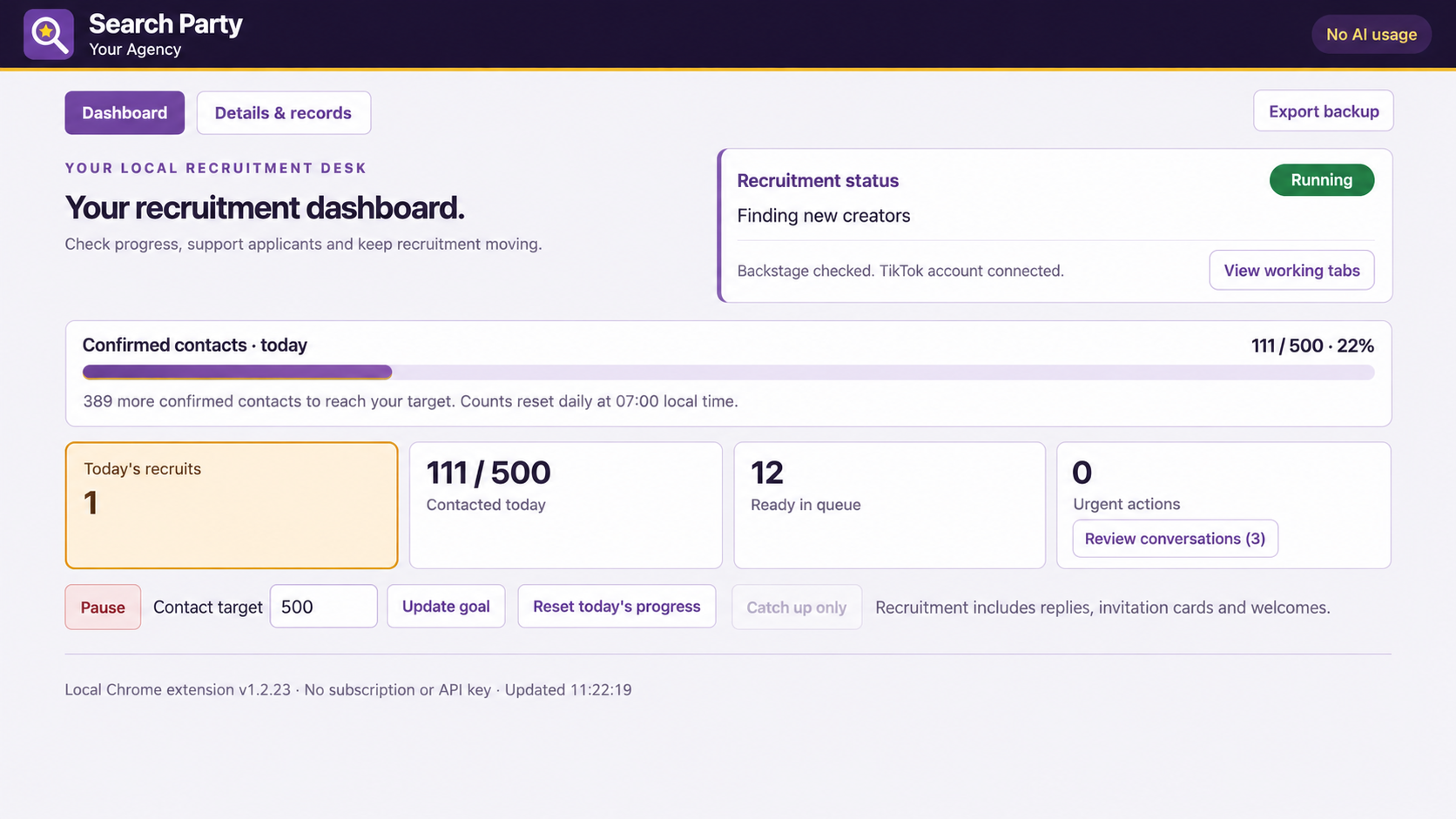Open View working tabs
This screenshot has width=1456, height=819.
pos(1291,270)
